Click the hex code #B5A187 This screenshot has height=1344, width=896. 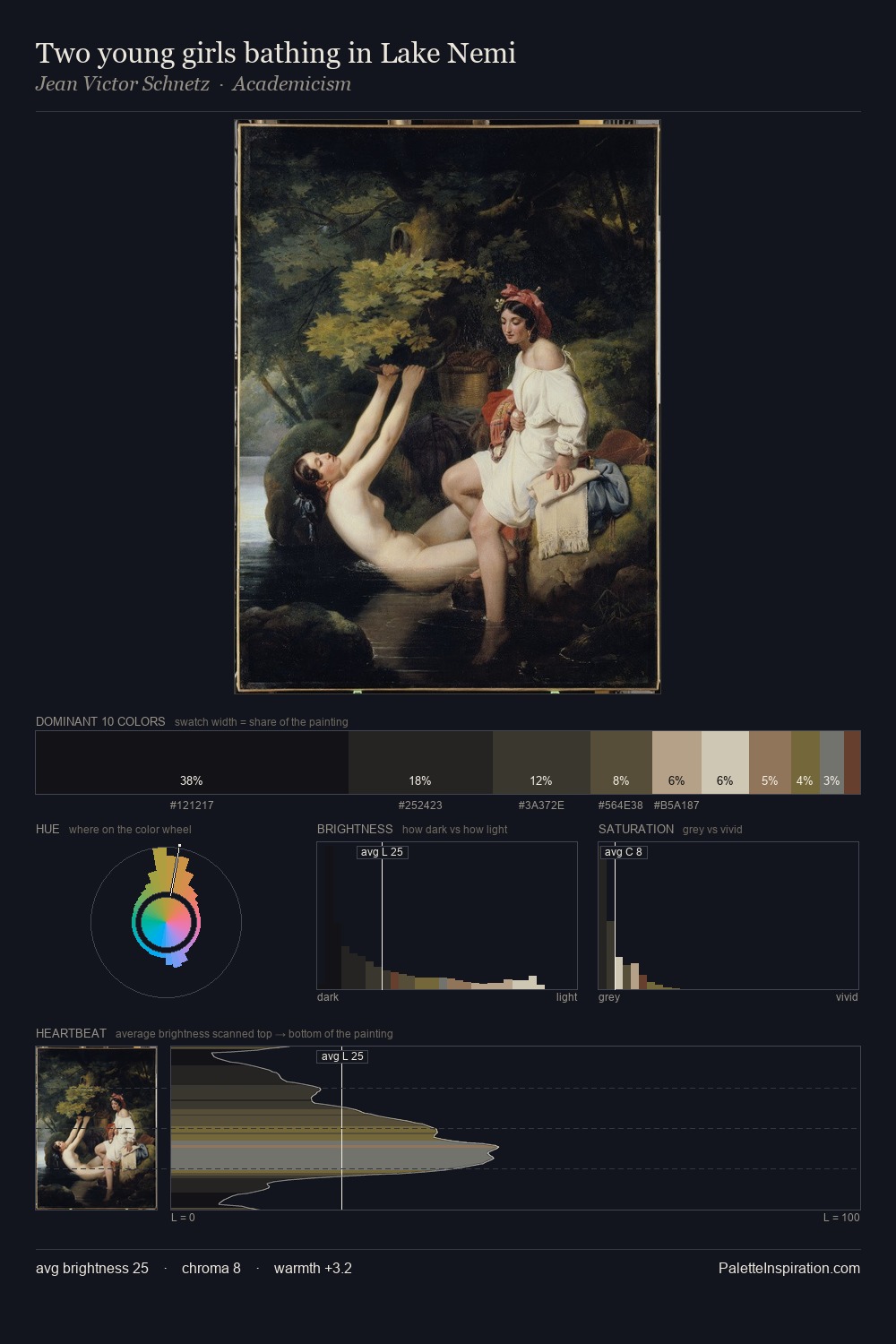[x=676, y=806]
